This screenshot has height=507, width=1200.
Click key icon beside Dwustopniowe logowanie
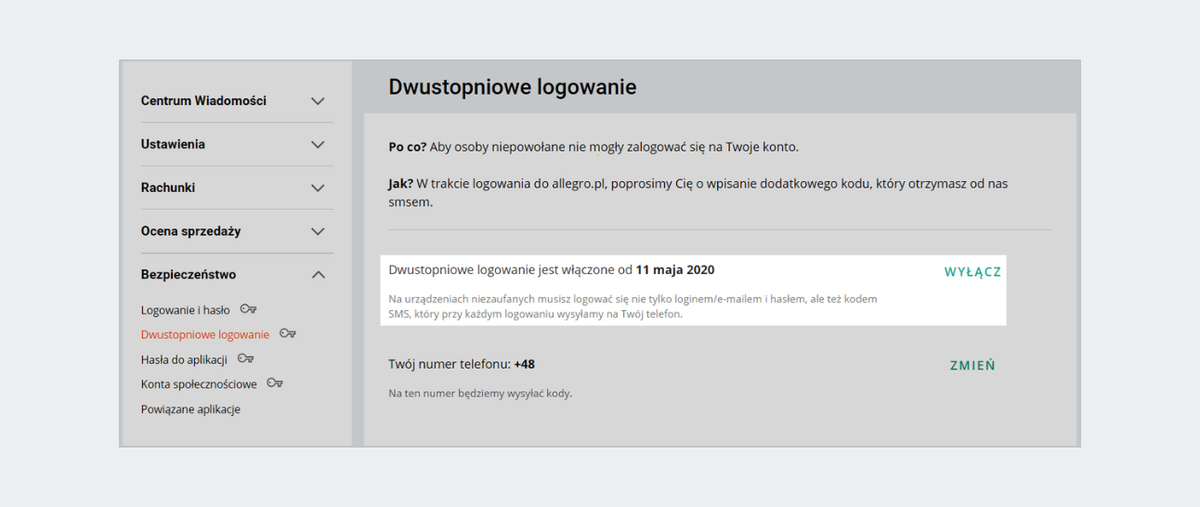point(288,333)
